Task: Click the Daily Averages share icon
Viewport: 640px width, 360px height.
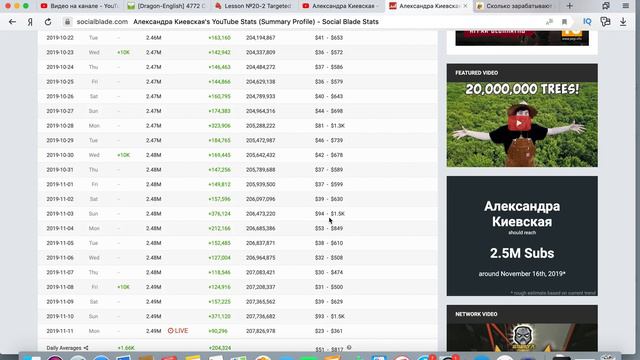Action: point(86,348)
